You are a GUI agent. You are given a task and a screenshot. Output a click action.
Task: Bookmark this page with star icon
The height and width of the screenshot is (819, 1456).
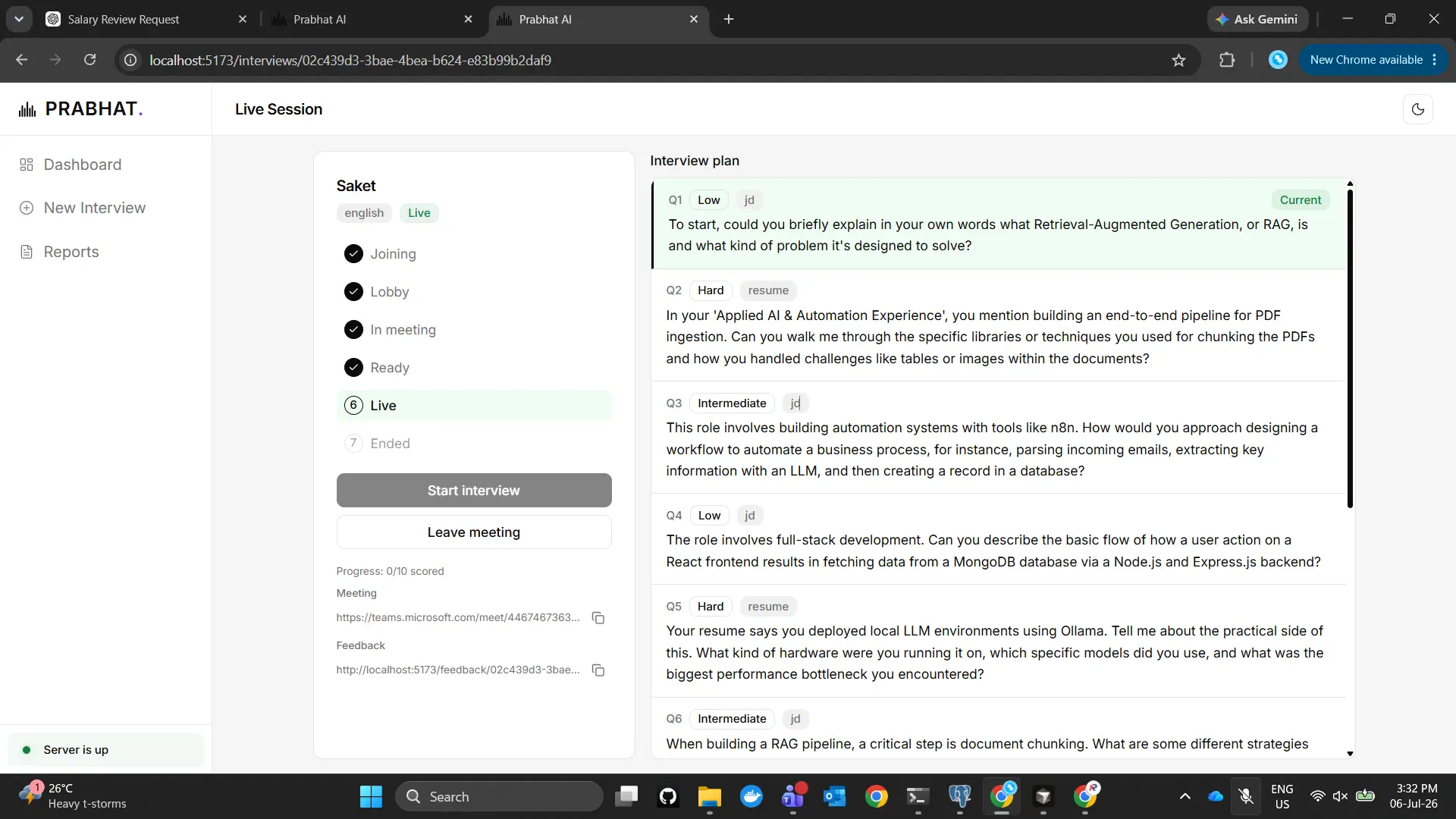pos(1178,60)
